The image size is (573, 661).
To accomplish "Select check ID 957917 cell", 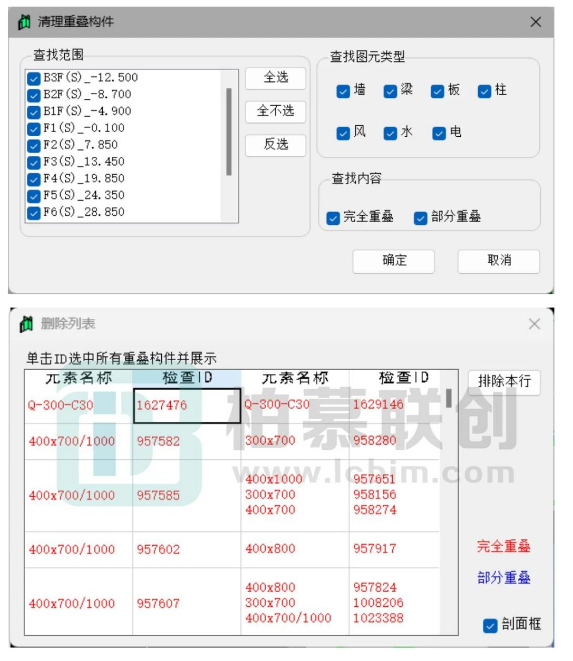I will [394, 549].
